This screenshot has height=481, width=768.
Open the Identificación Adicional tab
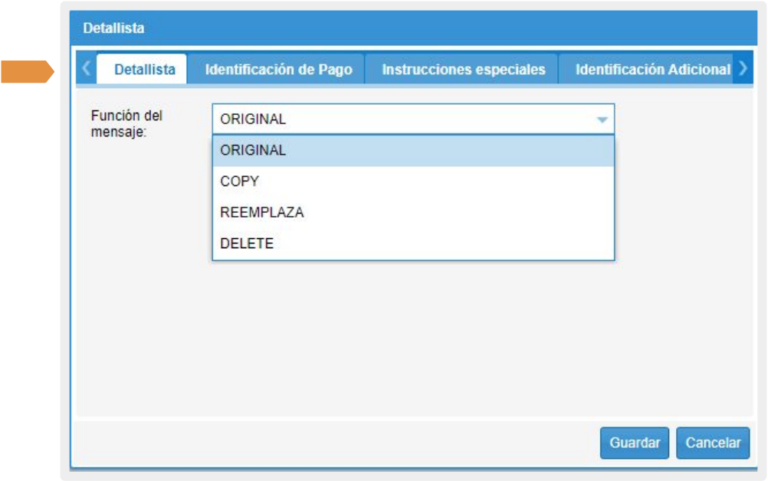(652, 70)
